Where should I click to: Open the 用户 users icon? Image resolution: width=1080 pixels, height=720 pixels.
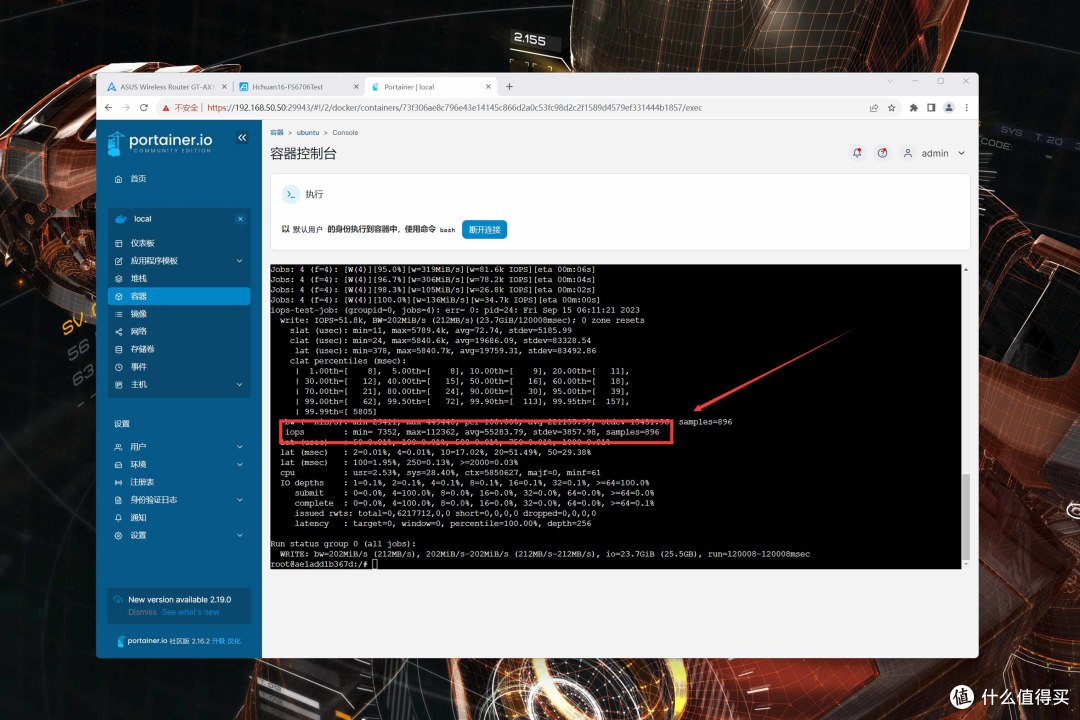click(x=118, y=447)
